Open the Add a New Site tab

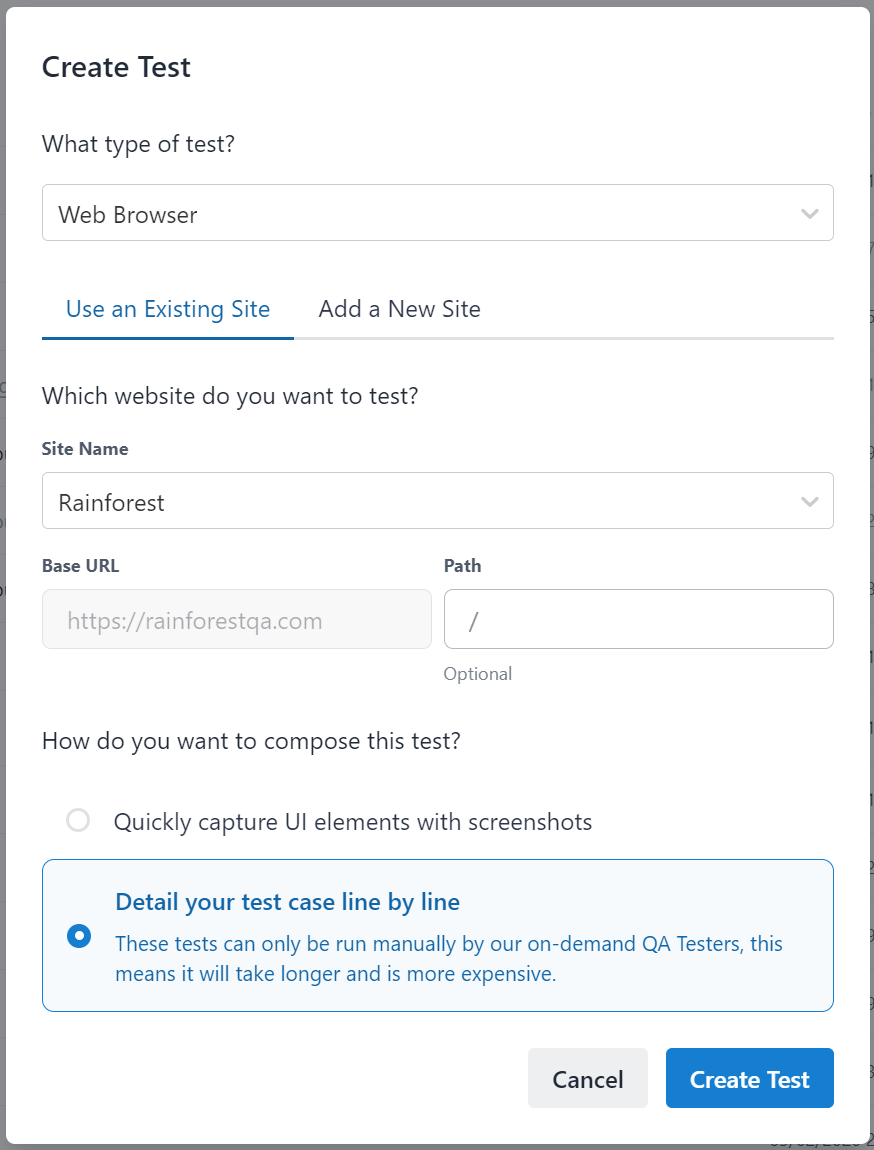(399, 309)
